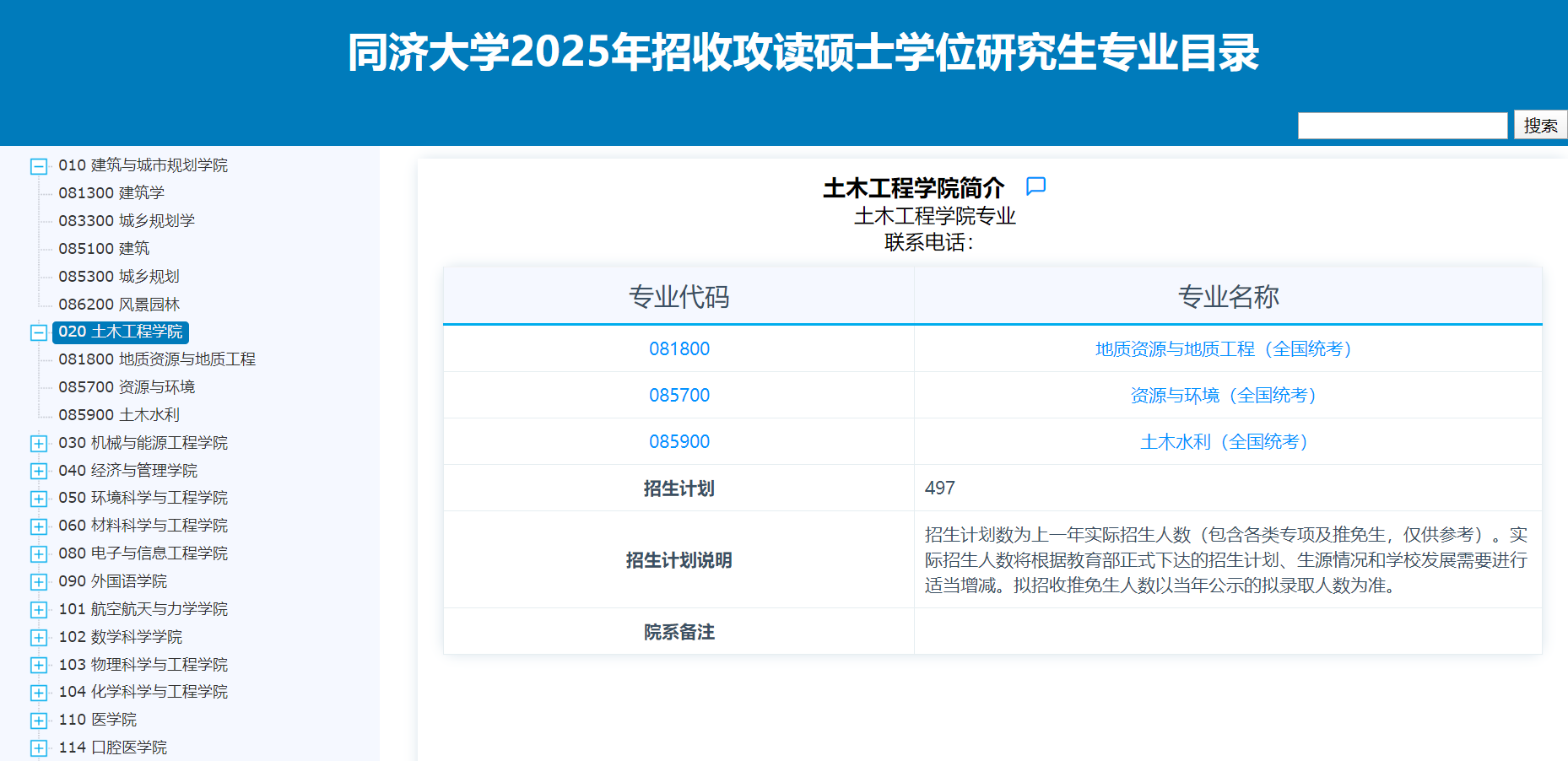Collapse the 010 建筑与城市规划学院 node
Viewport: 1568px width, 761px height.
39,166
